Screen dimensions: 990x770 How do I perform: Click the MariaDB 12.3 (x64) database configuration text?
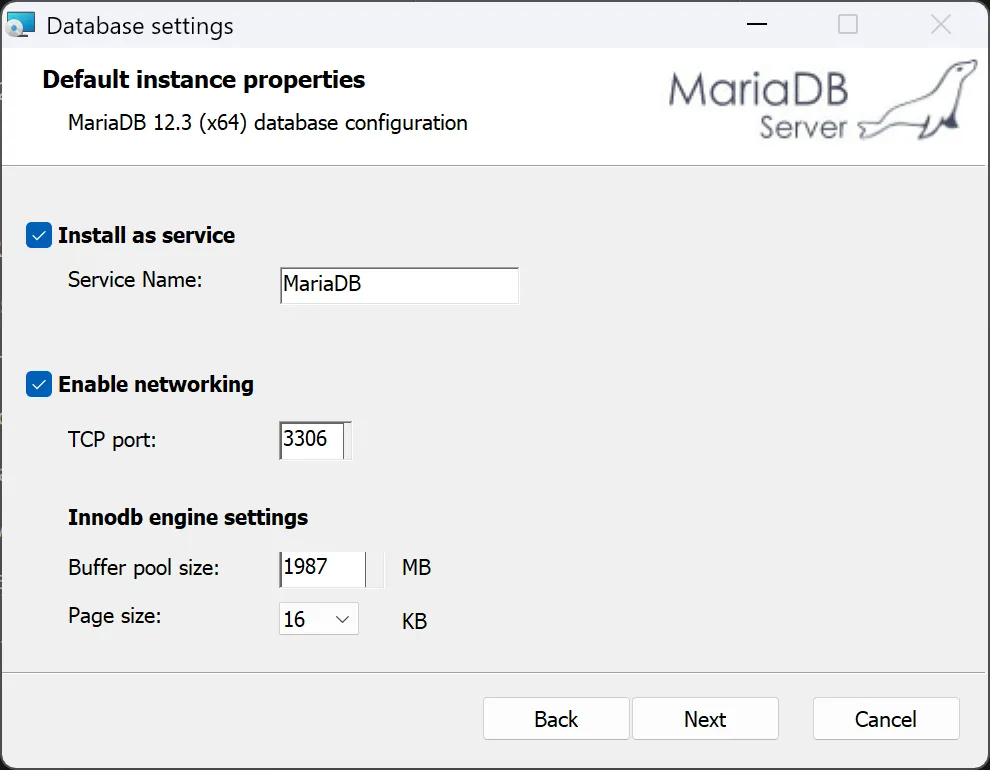268,122
